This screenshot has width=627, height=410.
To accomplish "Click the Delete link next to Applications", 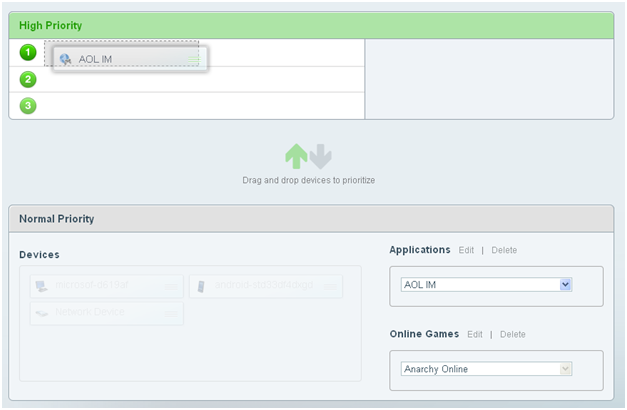I will click(x=504, y=250).
